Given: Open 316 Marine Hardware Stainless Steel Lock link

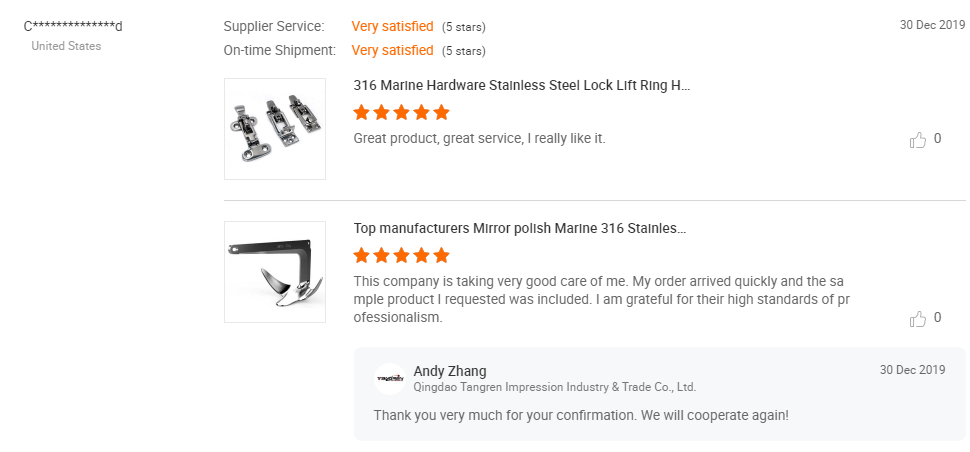Looking at the screenshot, I should pos(521,86).
